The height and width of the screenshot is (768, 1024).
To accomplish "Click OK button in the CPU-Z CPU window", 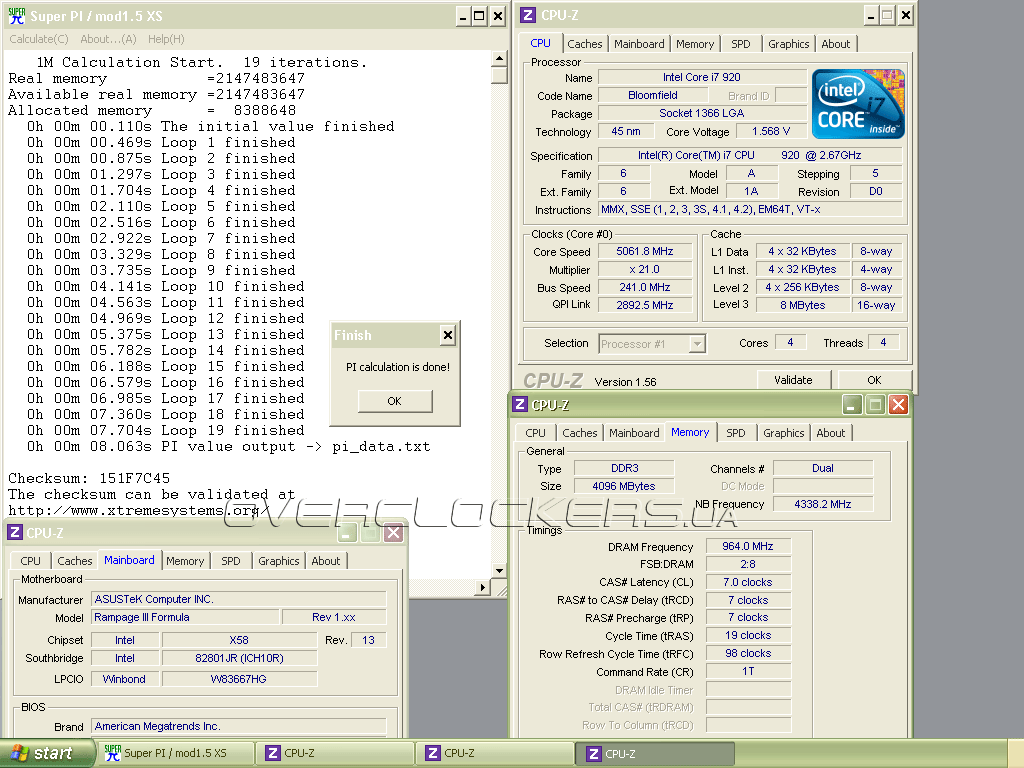I will click(x=874, y=380).
